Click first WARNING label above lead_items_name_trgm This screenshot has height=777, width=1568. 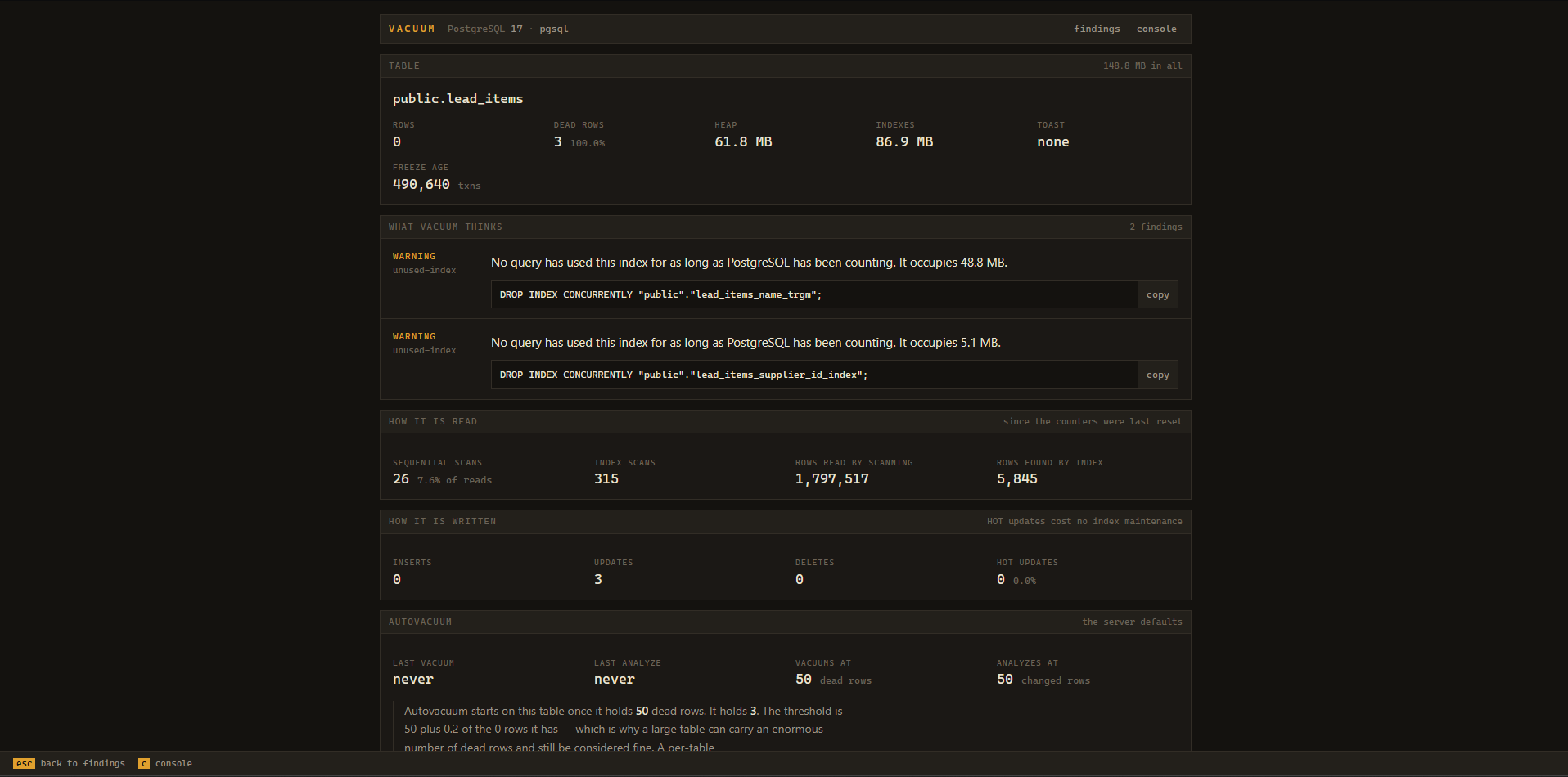click(x=414, y=256)
